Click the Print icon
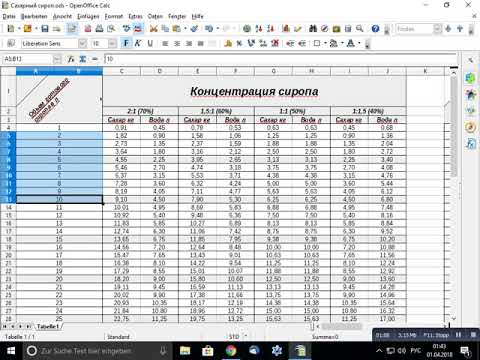Screen dimensions: 480x360 point(99,29)
